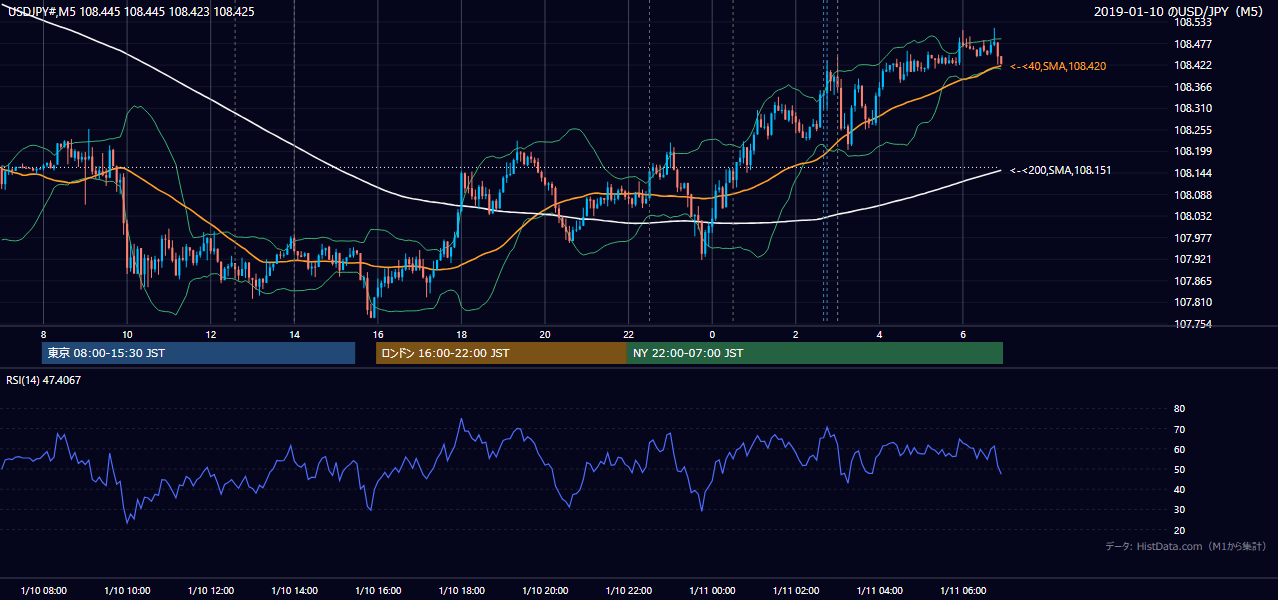This screenshot has width=1278, height=600.
Task: Click the ロンドン 16:00-22:00 JST session bar
Action: point(501,353)
